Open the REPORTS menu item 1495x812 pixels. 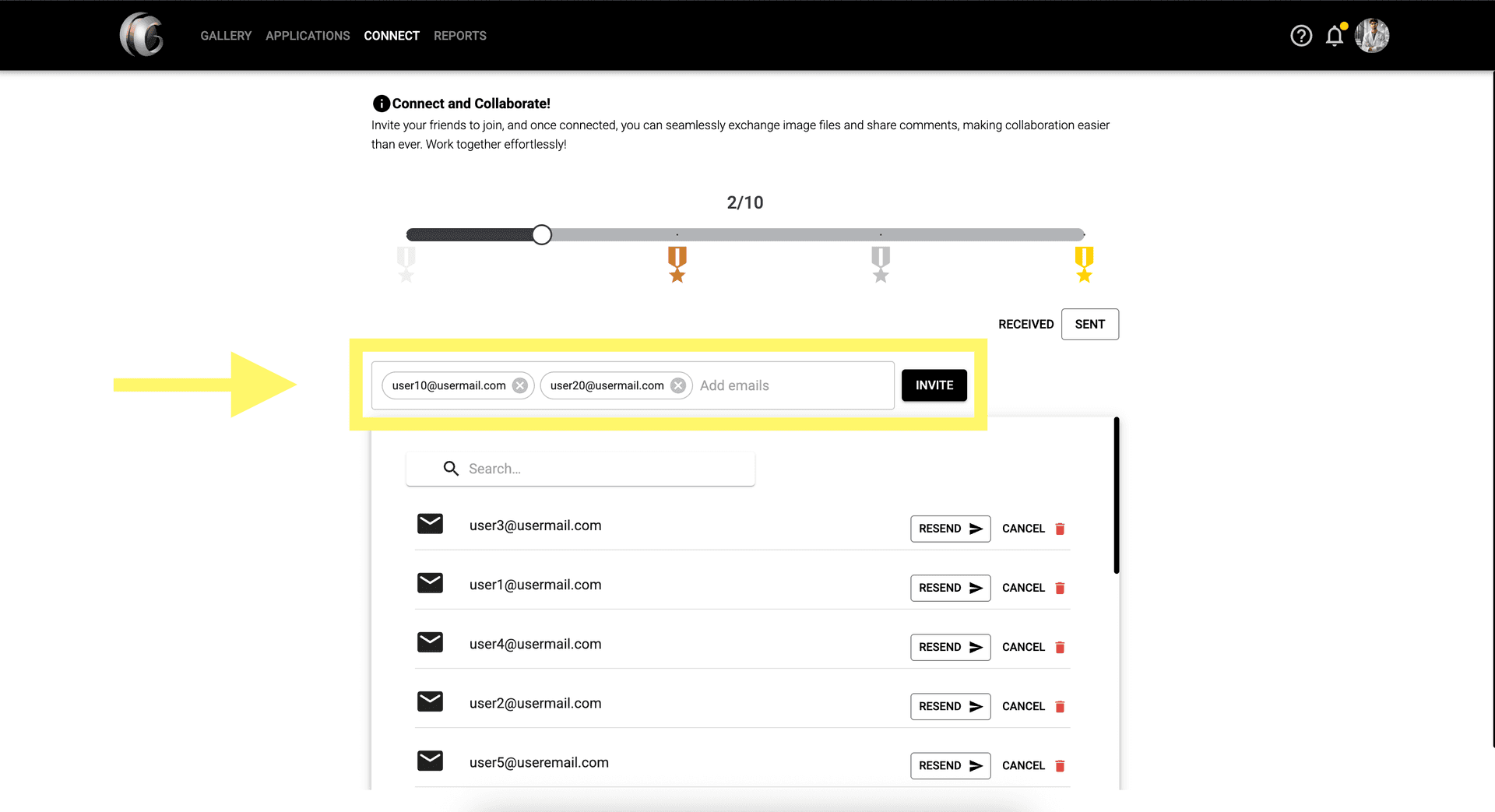(459, 35)
